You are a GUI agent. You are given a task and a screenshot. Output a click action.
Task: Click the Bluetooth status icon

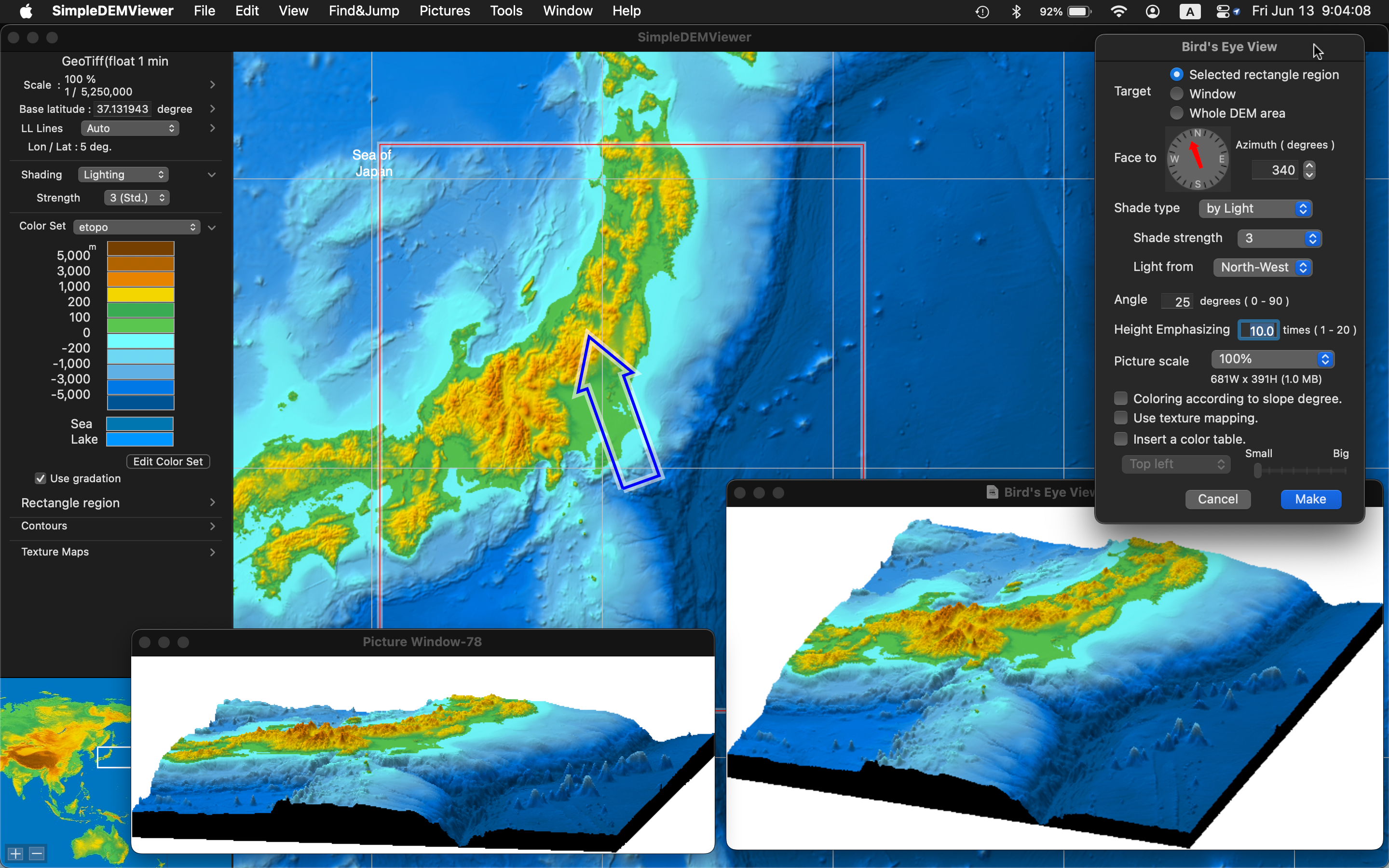coord(1016,12)
